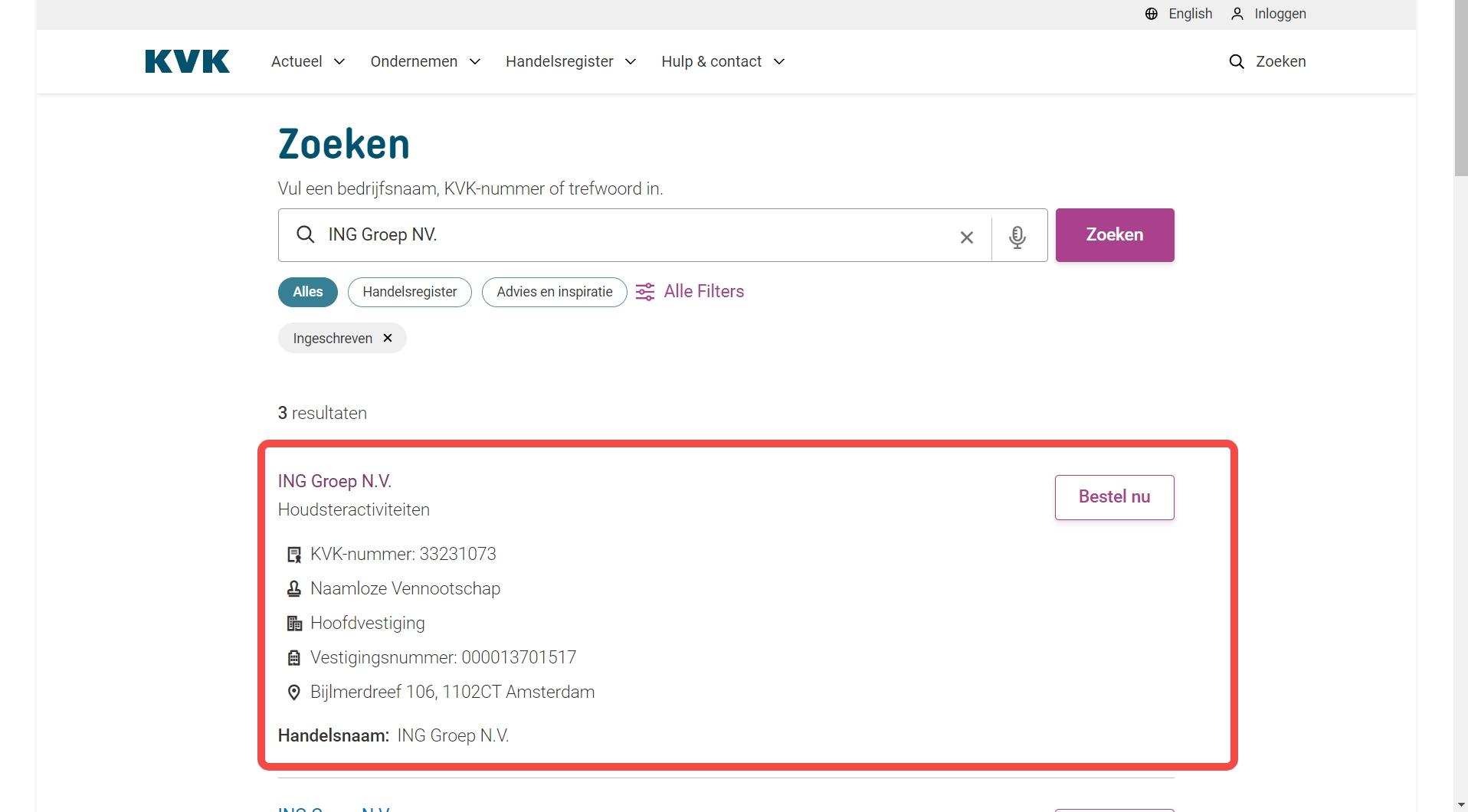Select the Advies en inspiratie pill

555,292
